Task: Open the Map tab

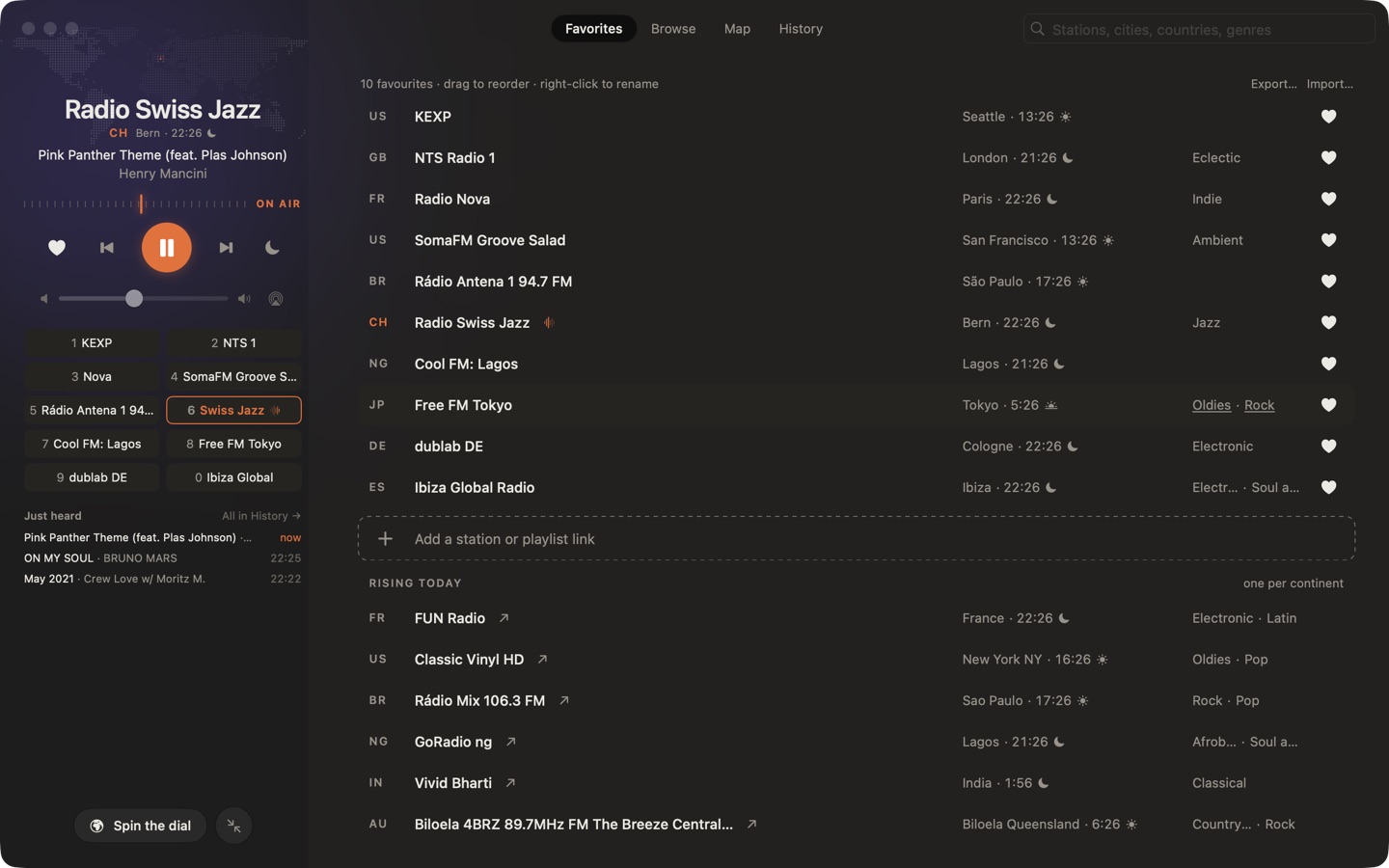Action: tap(737, 29)
